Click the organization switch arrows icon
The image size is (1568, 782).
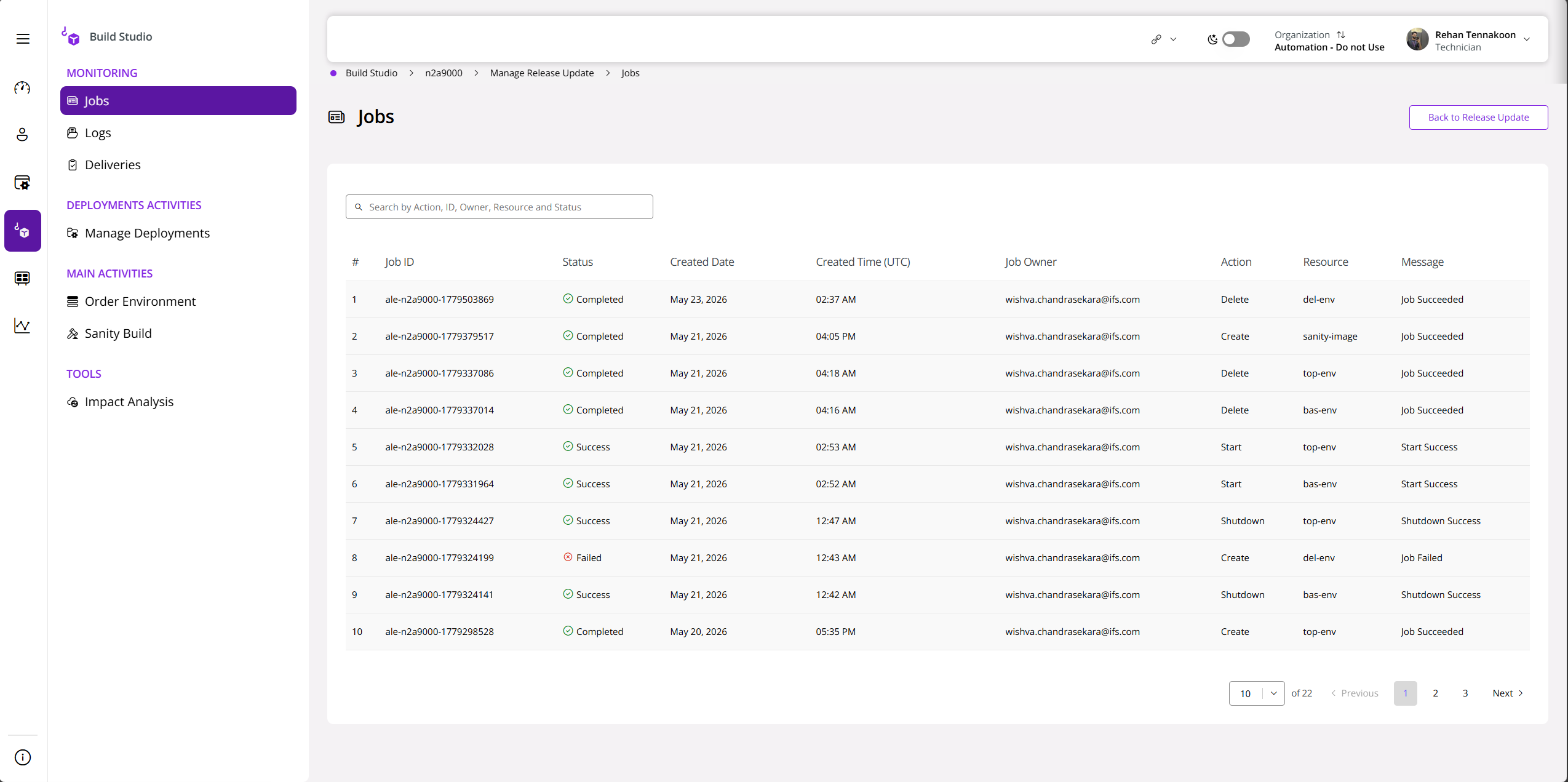[x=1341, y=35]
